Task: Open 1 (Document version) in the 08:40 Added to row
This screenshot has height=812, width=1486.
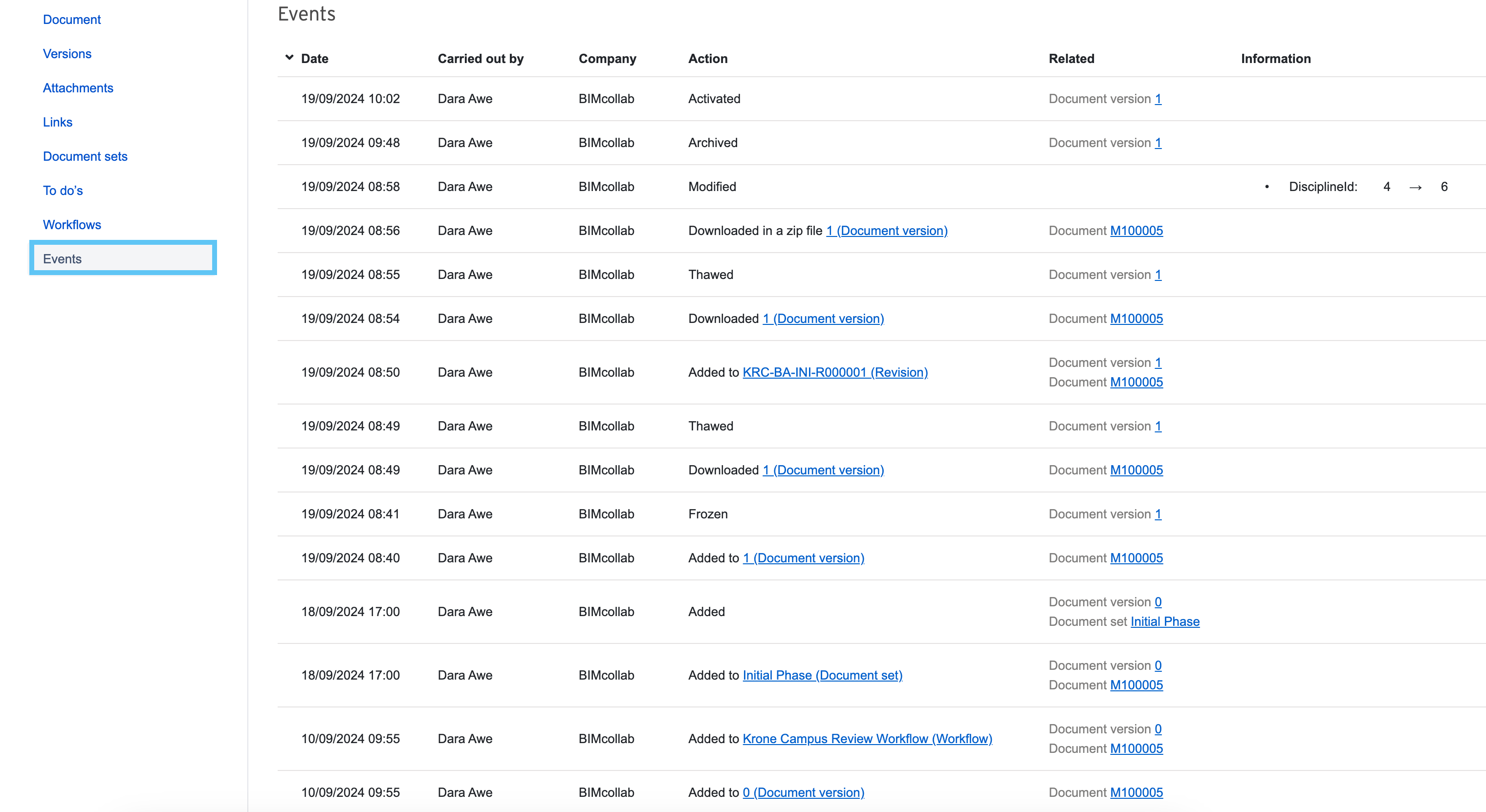Action: coord(804,557)
